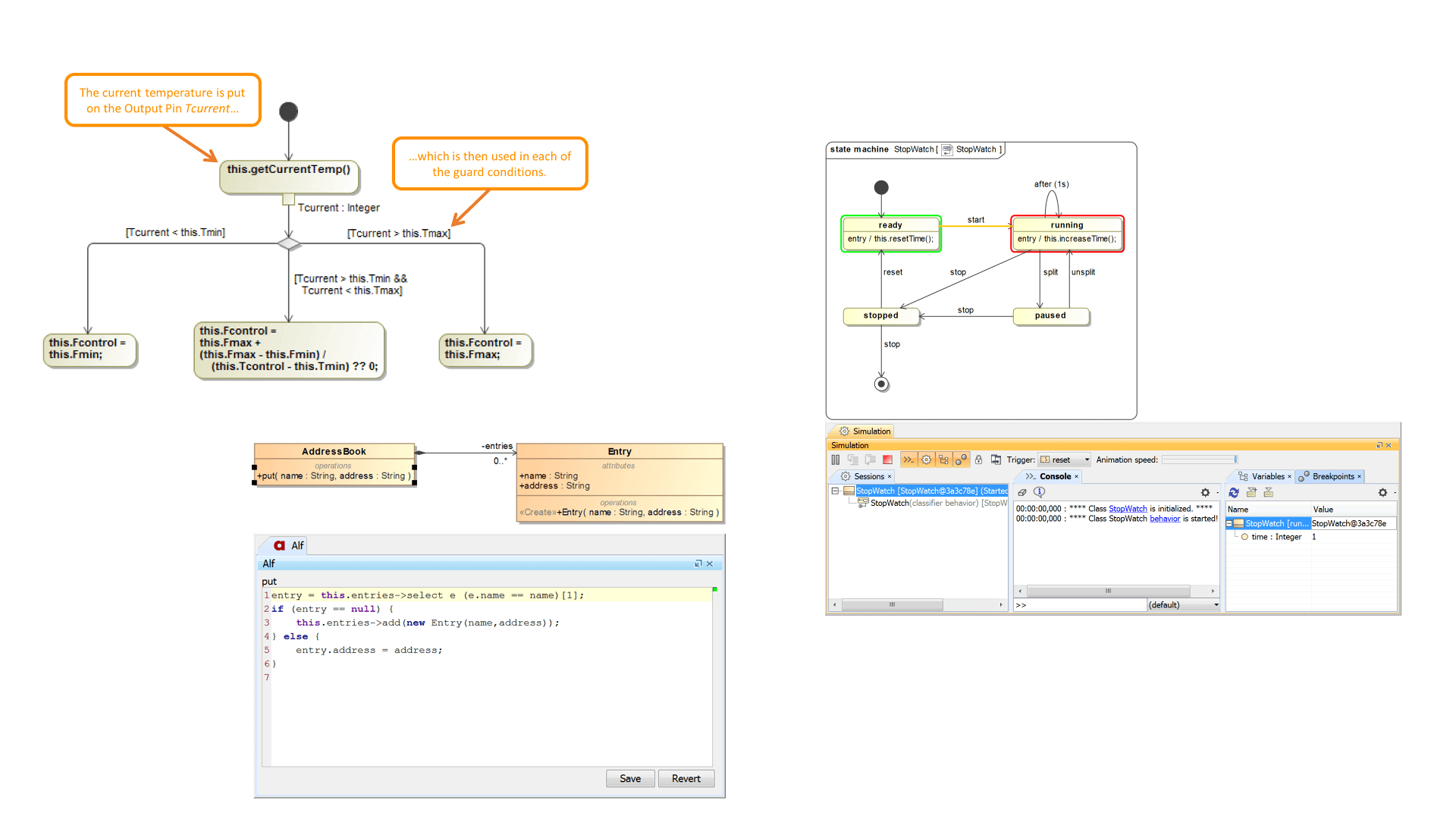Viewport: 1456px width, 819px height.
Task: Click StopWatch@3a3c78e value cell
Action: pyautogui.click(x=1354, y=523)
